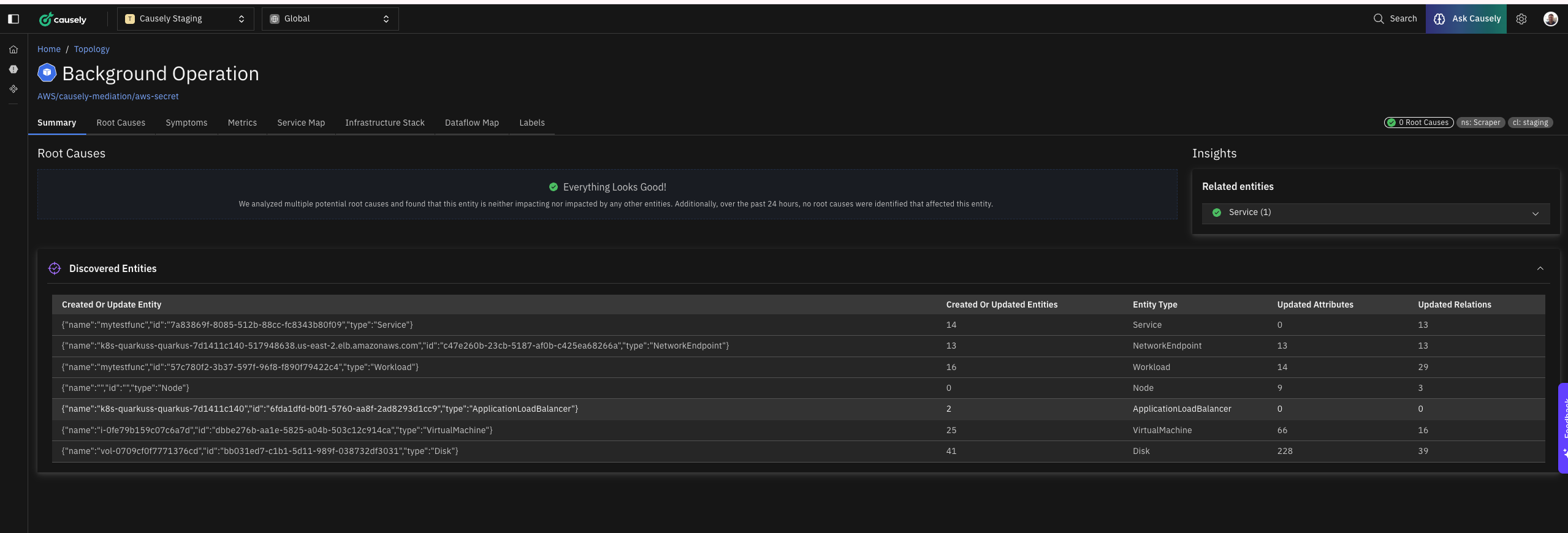Click the Causely logo
This screenshot has width=1568, height=533.
click(63, 20)
